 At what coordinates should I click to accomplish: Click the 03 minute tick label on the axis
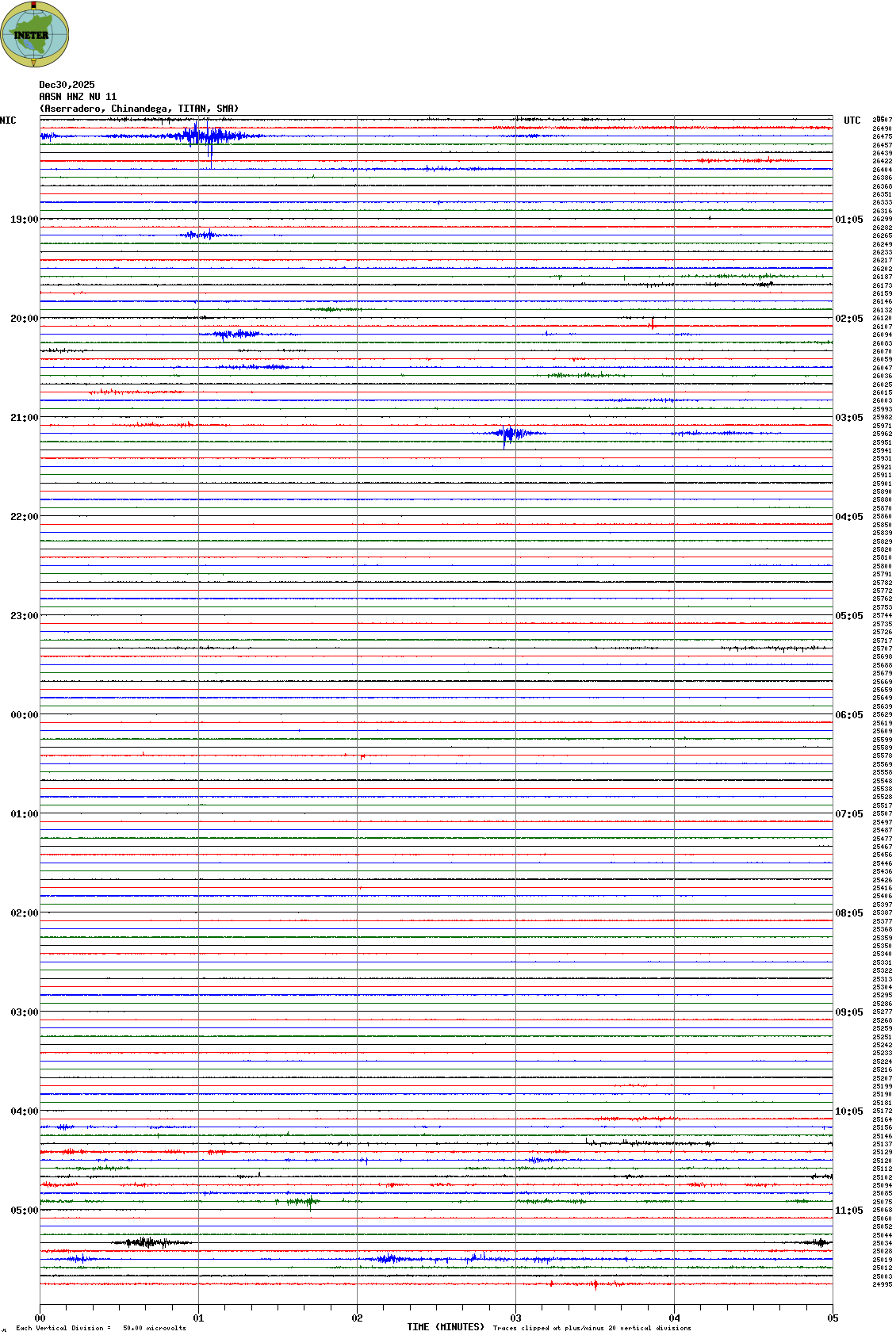tap(515, 1318)
